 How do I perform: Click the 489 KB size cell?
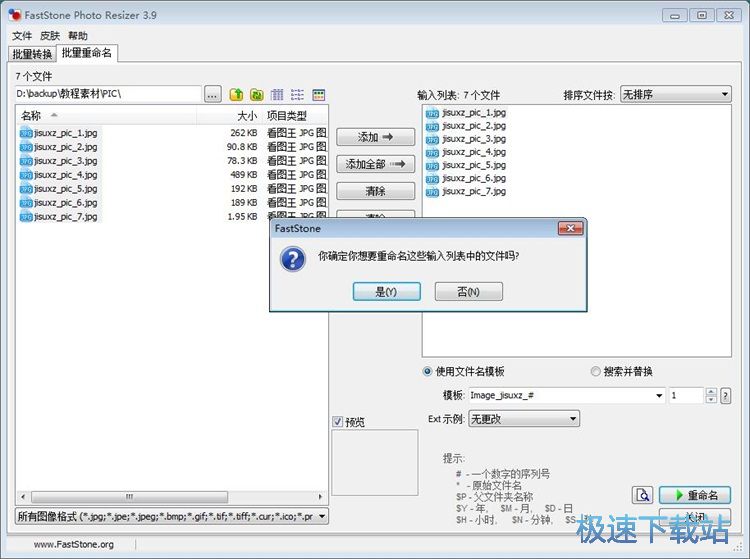[244, 175]
